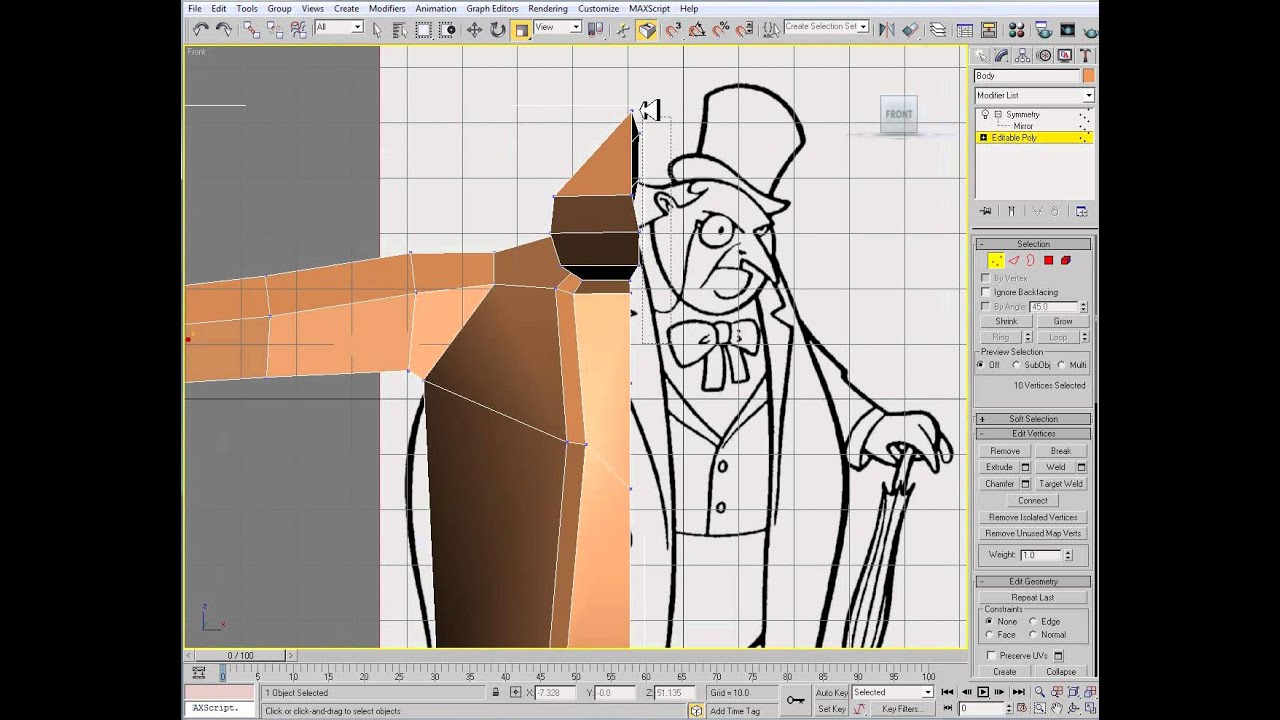Image resolution: width=1280 pixels, height=720 pixels.
Task: Select Vertex sub-object level icon
Action: tap(996, 260)
